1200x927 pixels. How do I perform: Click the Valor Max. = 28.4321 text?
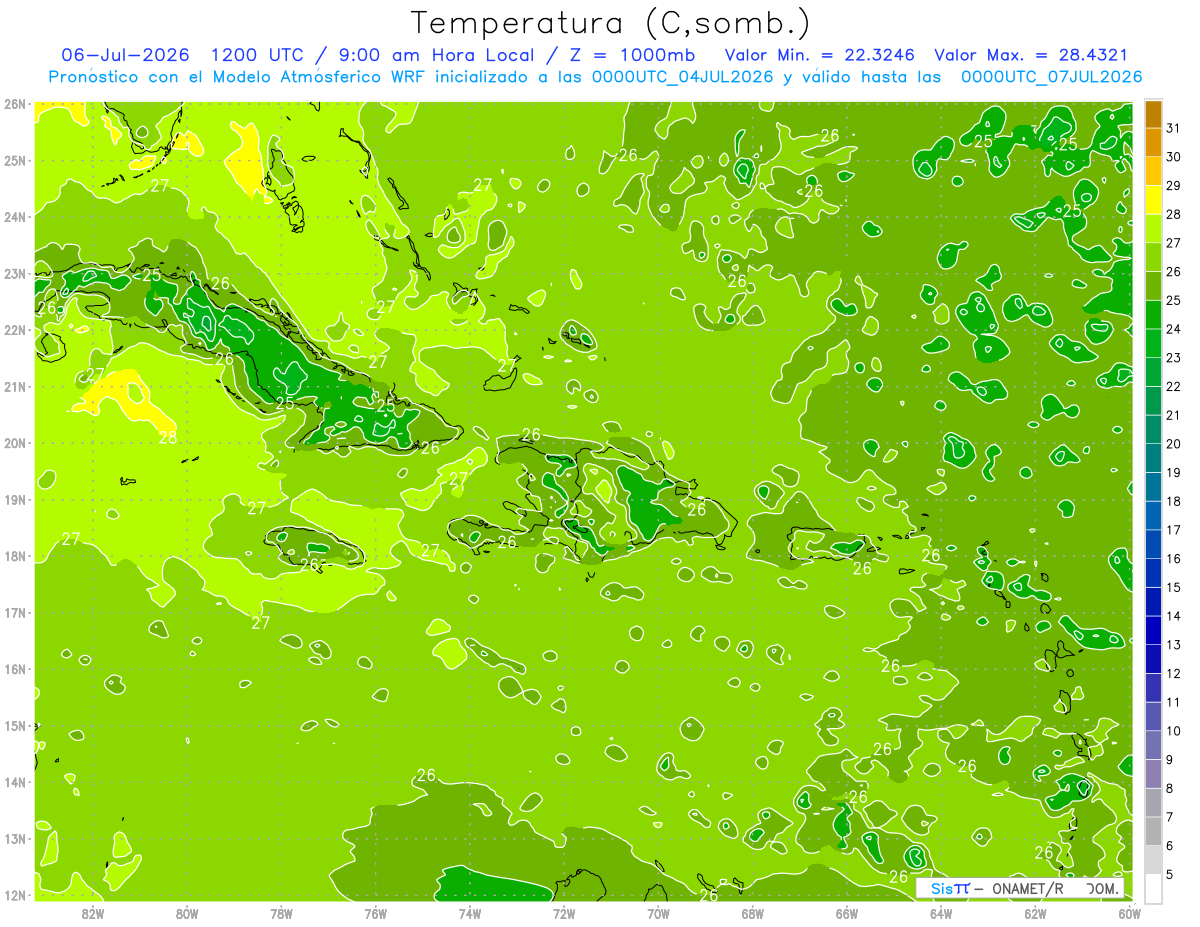pos(1031,55)
